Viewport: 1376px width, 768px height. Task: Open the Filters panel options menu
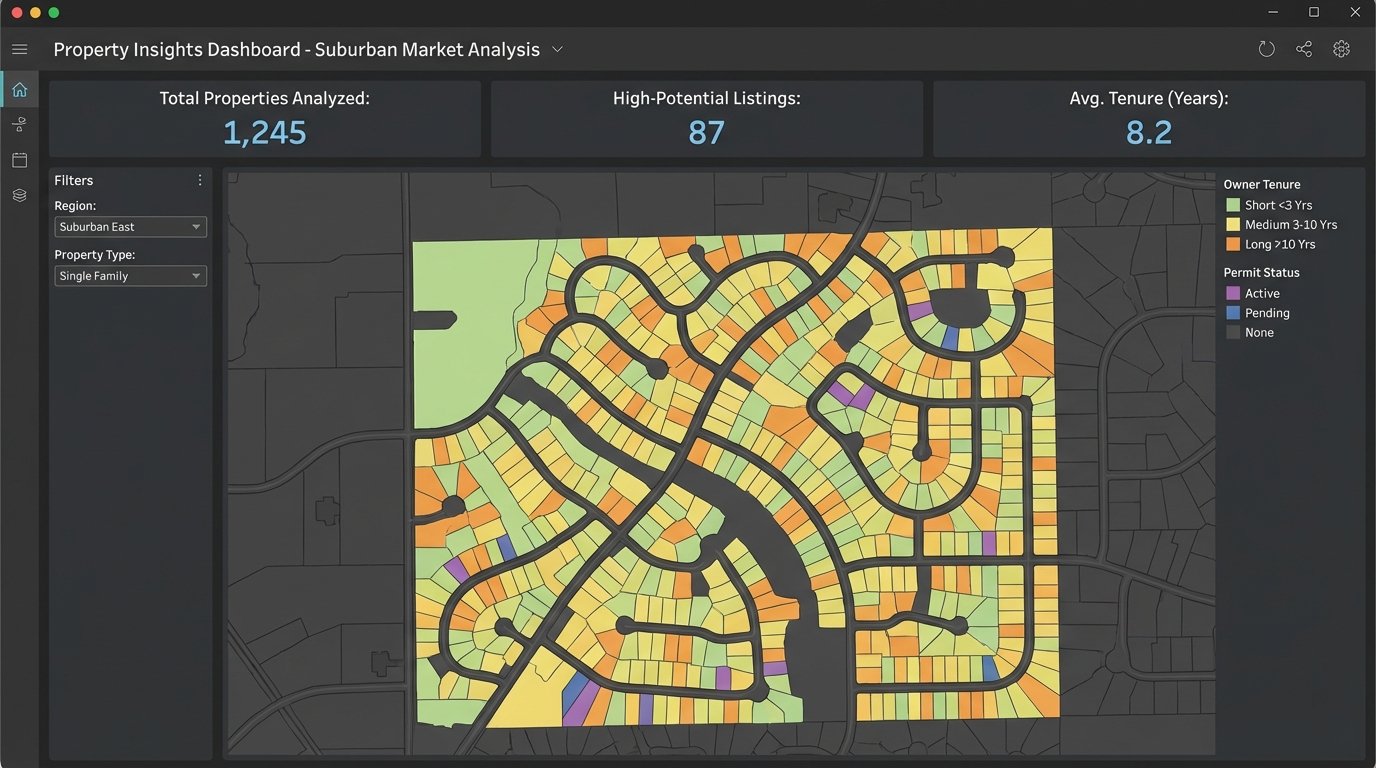[x=199, y=179]
